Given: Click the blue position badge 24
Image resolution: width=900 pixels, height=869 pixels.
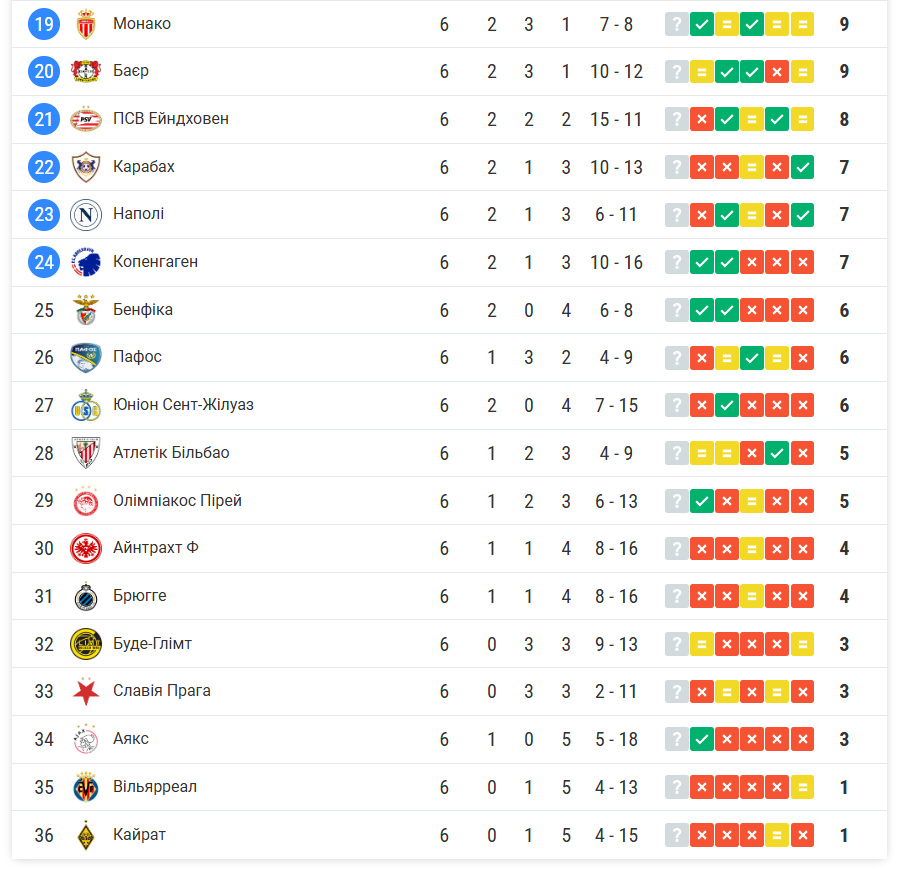Looking at the screenshot, I should coord(44,262).
